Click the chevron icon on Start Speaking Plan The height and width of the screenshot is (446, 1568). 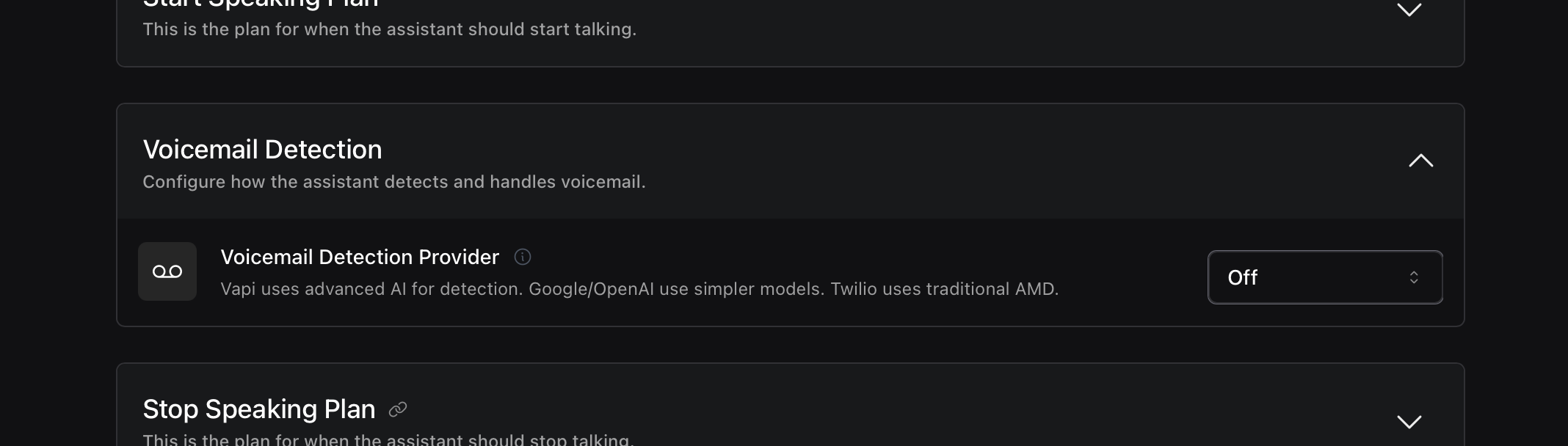[x=1409, y=11]
